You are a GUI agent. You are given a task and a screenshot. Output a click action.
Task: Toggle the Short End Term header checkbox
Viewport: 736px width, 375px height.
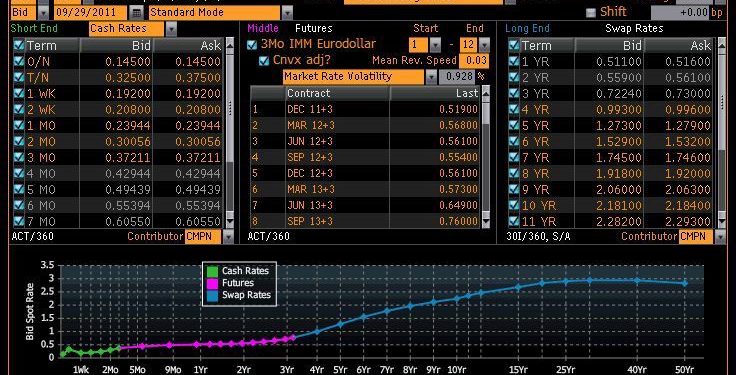(19, 46)
